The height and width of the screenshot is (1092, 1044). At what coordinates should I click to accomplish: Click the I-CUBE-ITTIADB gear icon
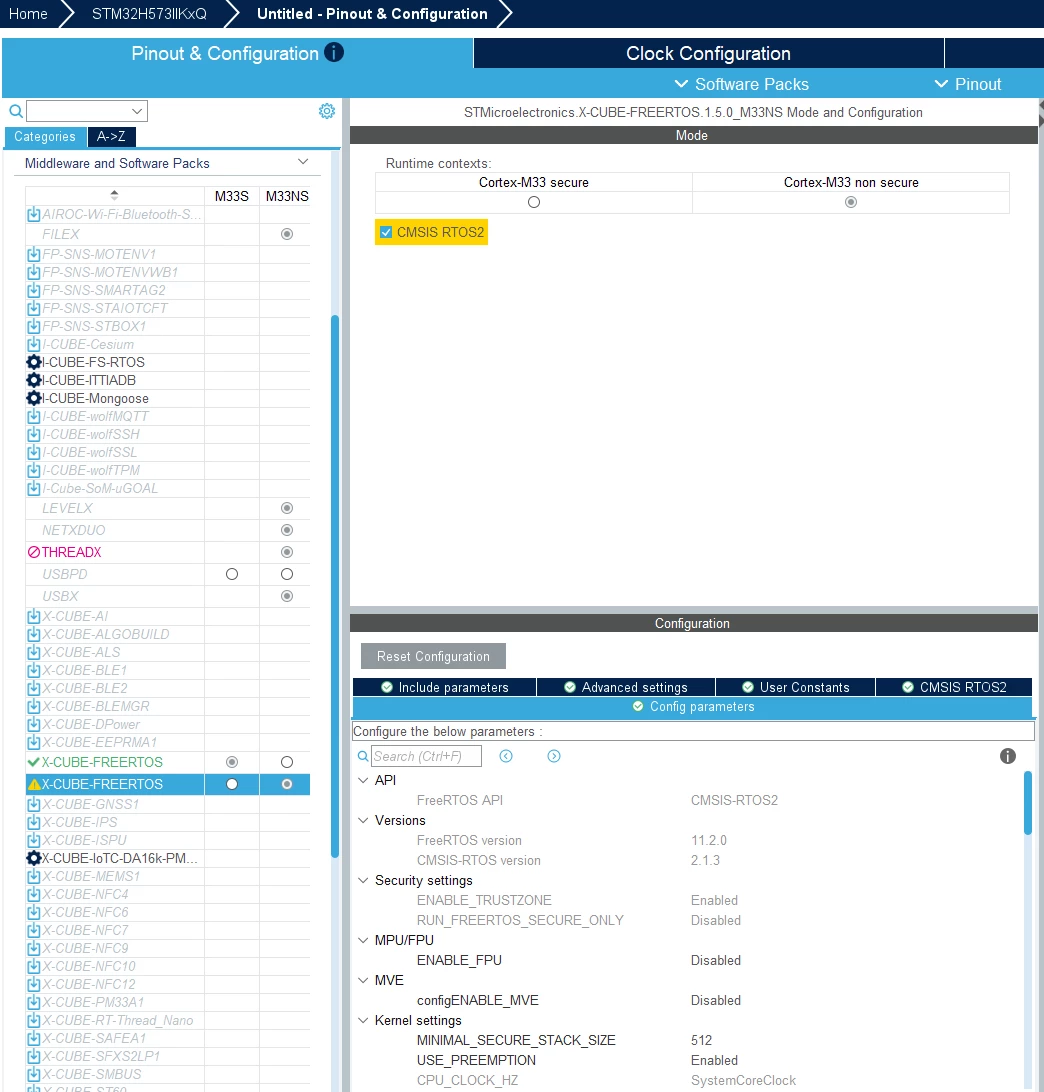[33, 380]
